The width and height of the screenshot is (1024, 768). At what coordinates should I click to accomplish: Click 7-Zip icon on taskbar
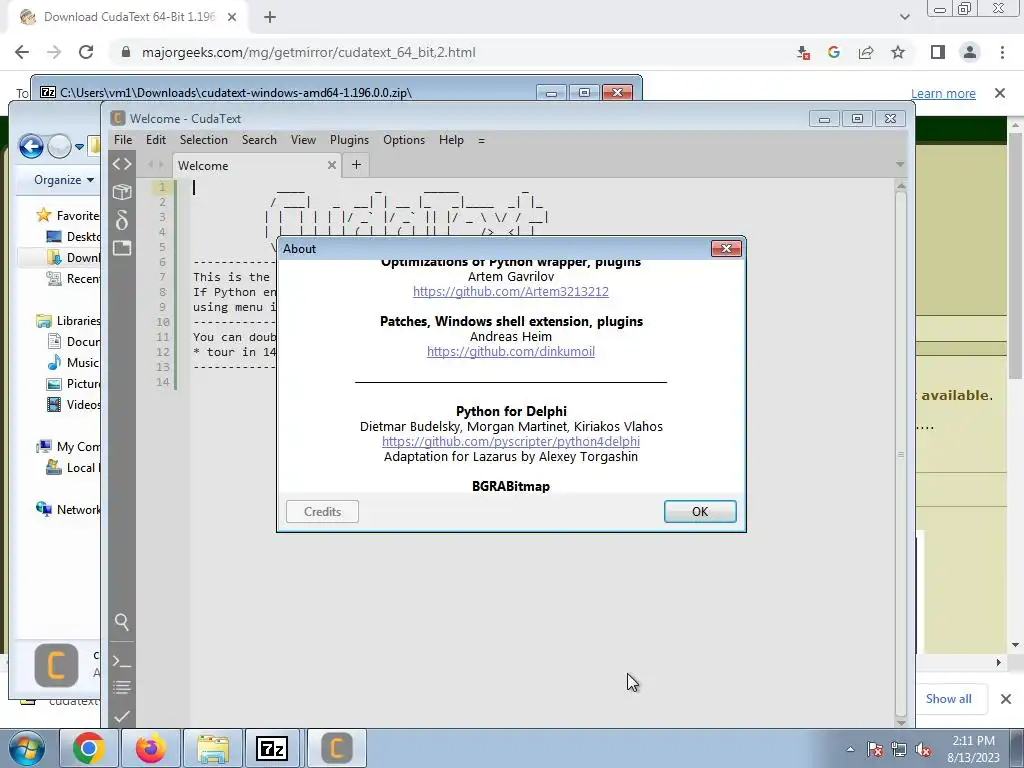[272, 748]
